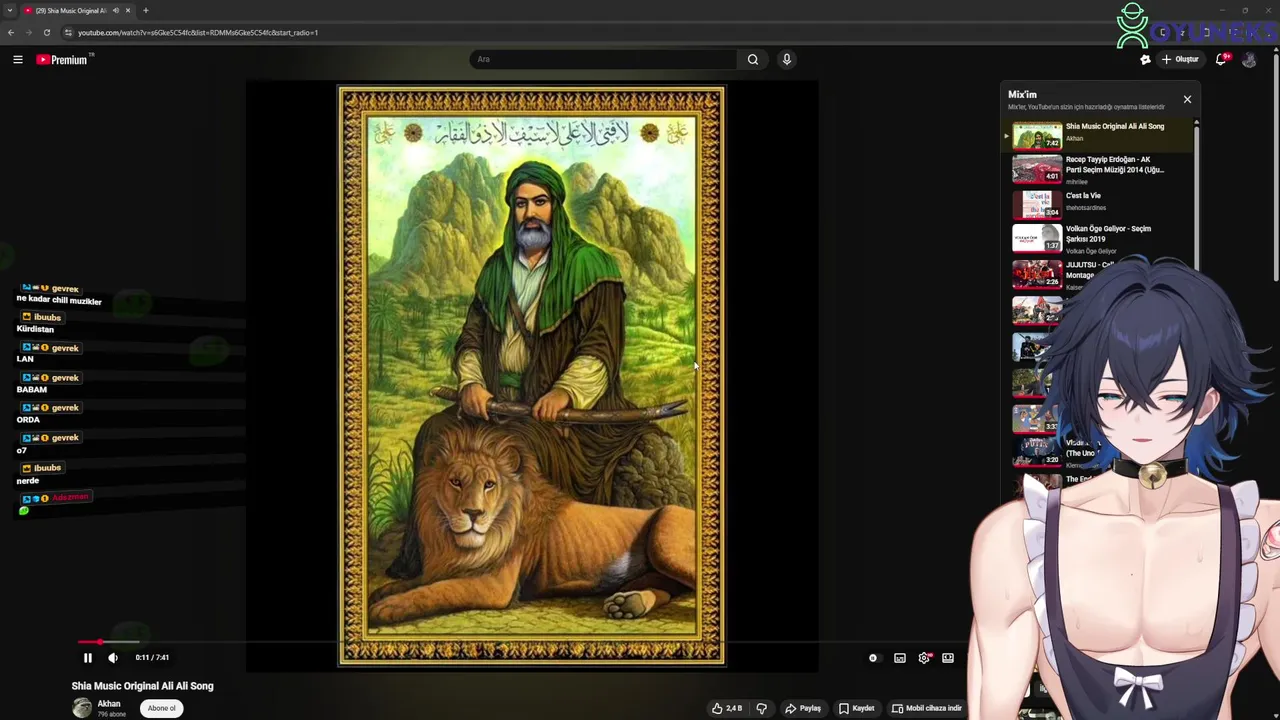Click the sparkle icon beside Oluştur
The width and height of the screenshot is (1280, 720).
pos(1146,60)
